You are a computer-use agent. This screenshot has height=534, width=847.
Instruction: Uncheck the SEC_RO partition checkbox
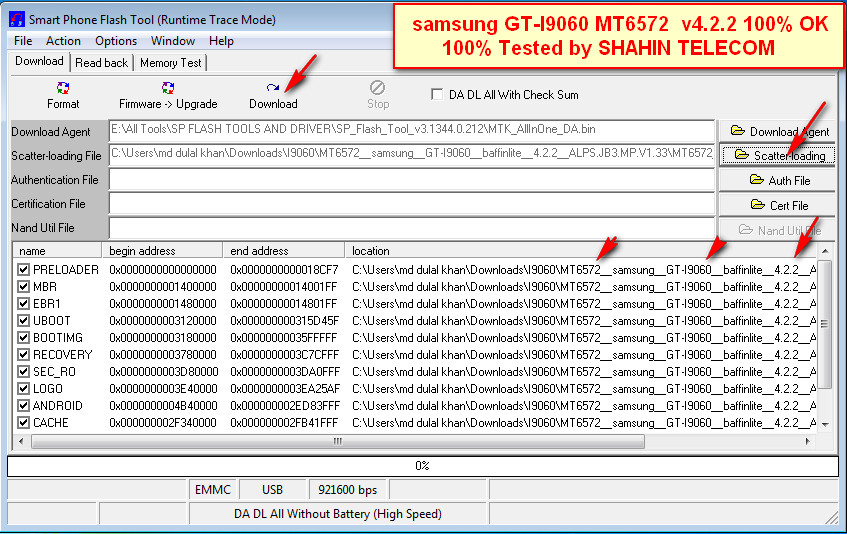23,371
